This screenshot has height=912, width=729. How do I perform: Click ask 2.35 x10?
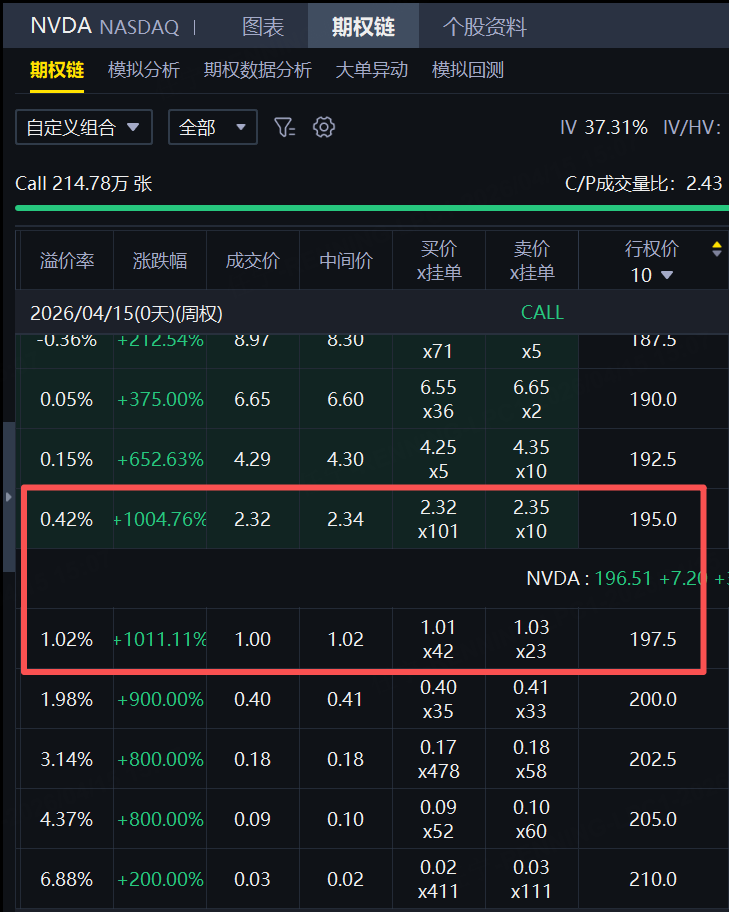coord(531,519)
